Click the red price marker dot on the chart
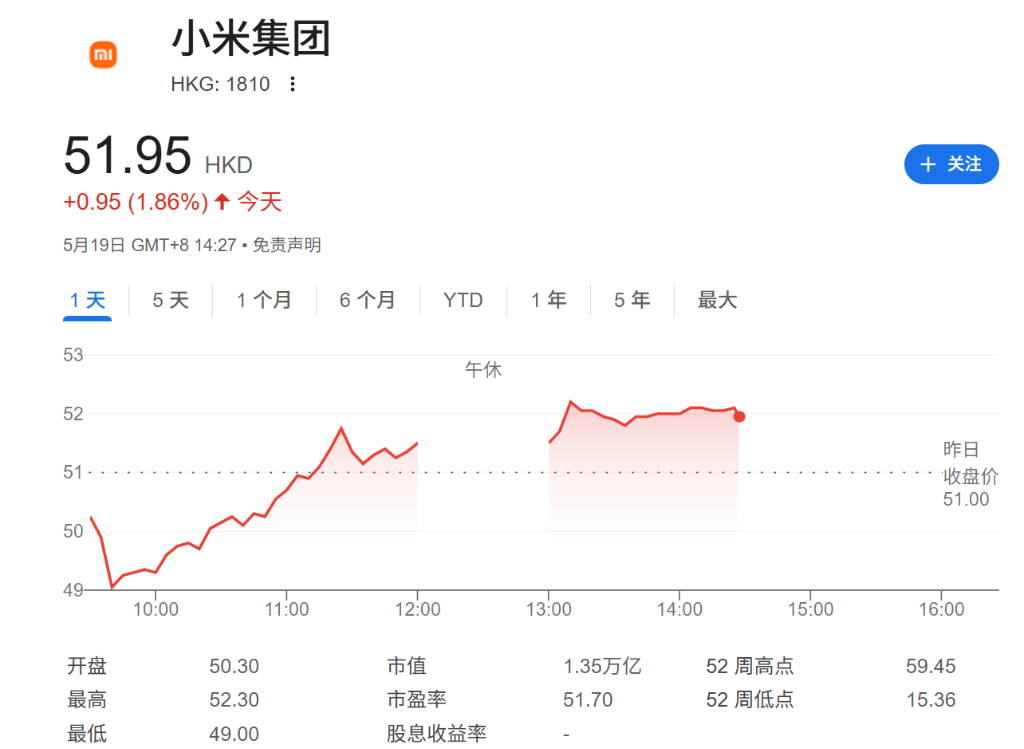Image resolution: width=1024 pixels, height=749 pixels. point(737,415)
